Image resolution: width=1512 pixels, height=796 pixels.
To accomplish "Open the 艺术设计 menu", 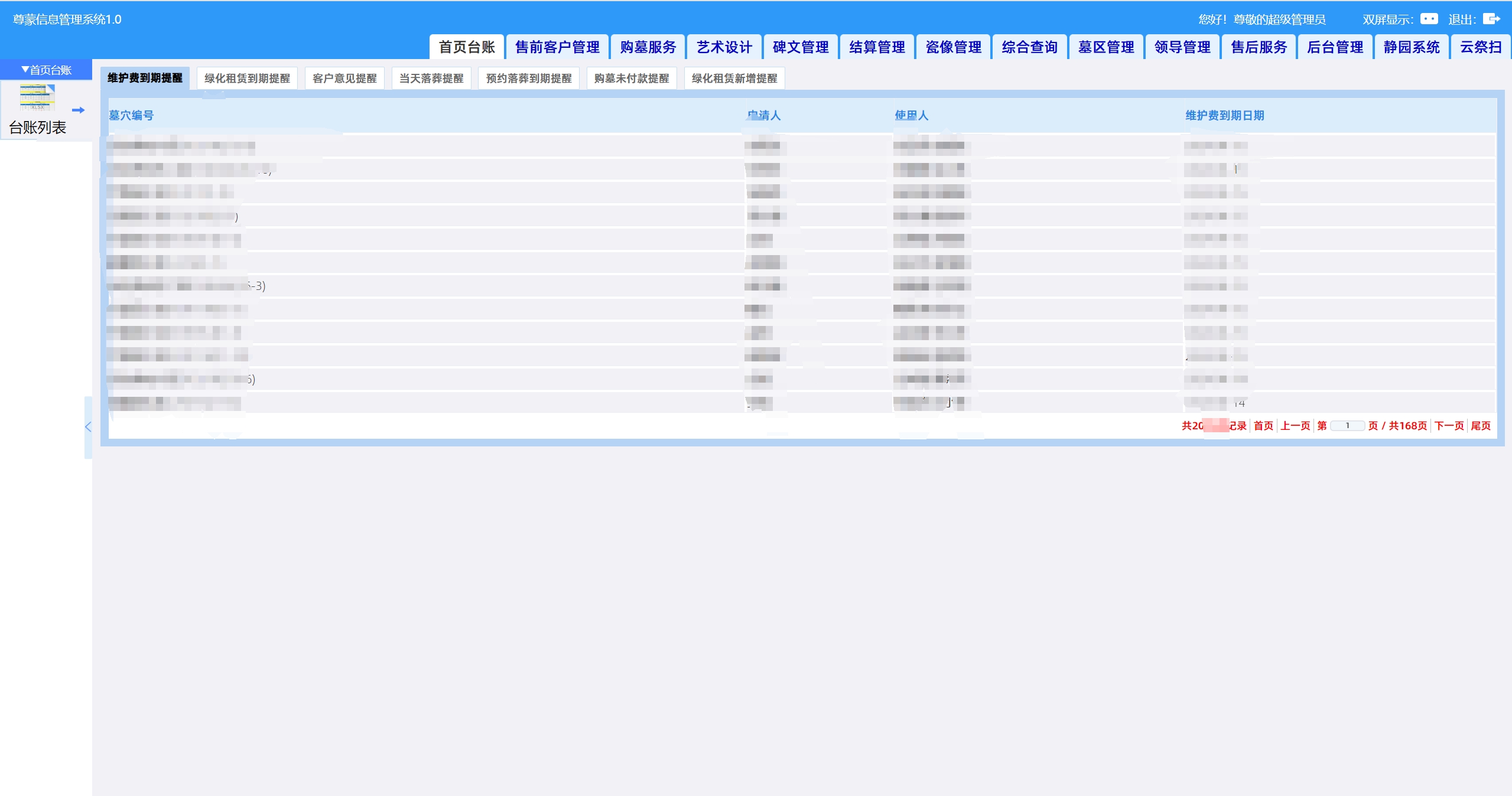I will (724, 47).
